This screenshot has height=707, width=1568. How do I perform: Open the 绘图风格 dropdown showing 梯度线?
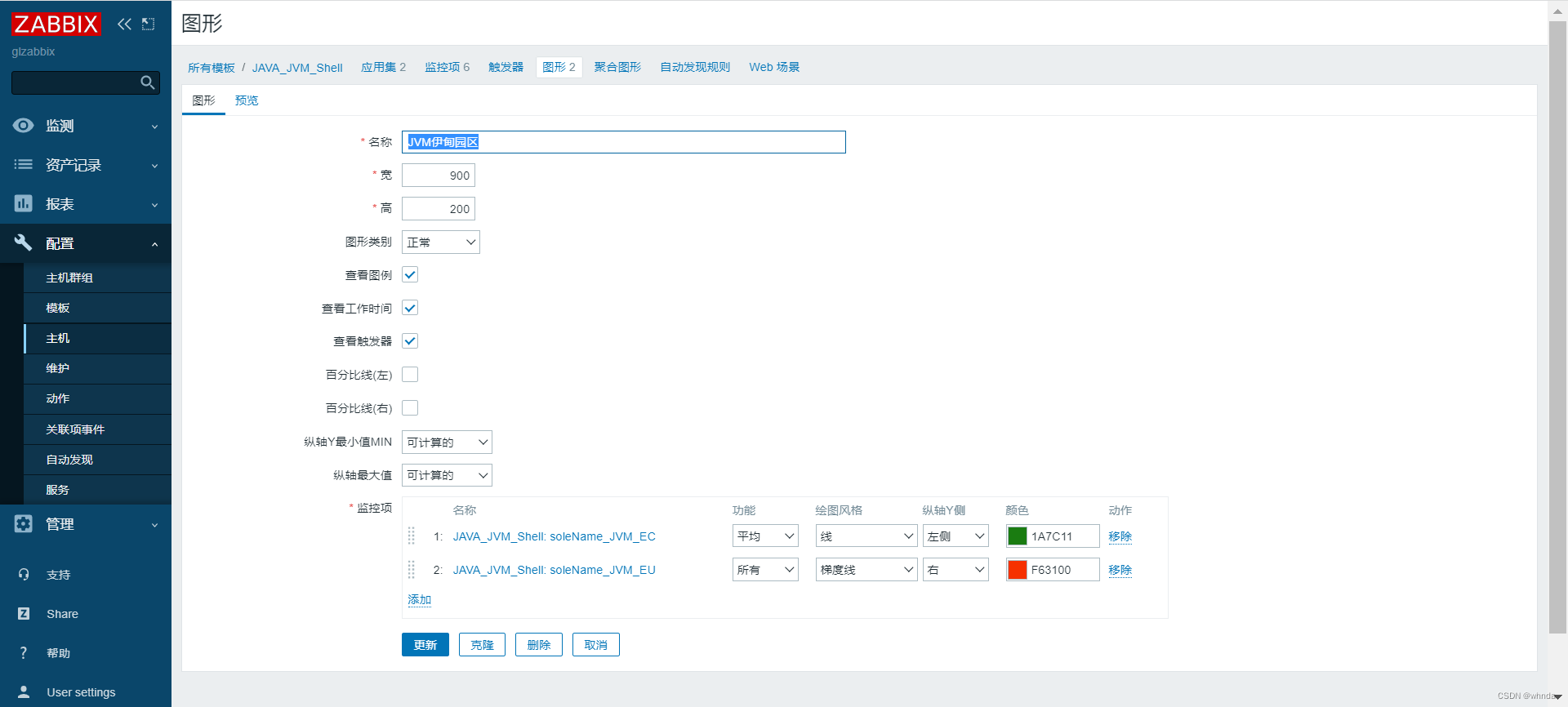pos(866,570)
